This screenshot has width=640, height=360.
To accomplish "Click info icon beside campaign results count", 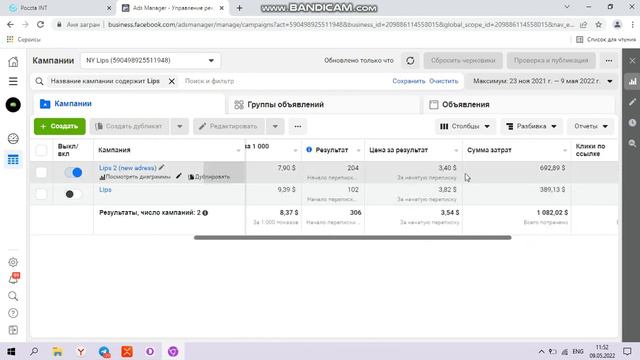I will tap(205, 213).
